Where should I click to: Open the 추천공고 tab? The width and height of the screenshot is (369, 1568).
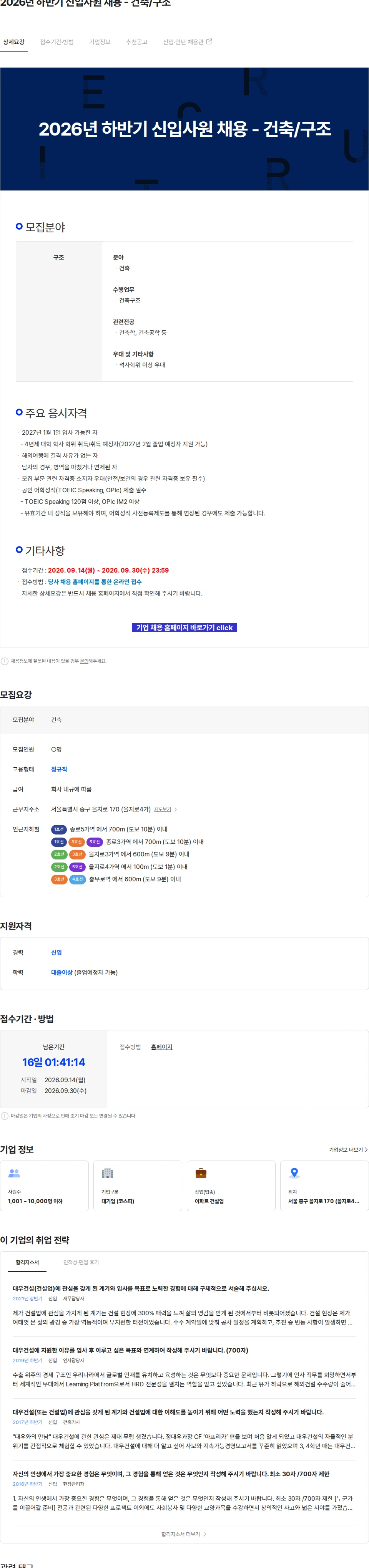[136, 42]
